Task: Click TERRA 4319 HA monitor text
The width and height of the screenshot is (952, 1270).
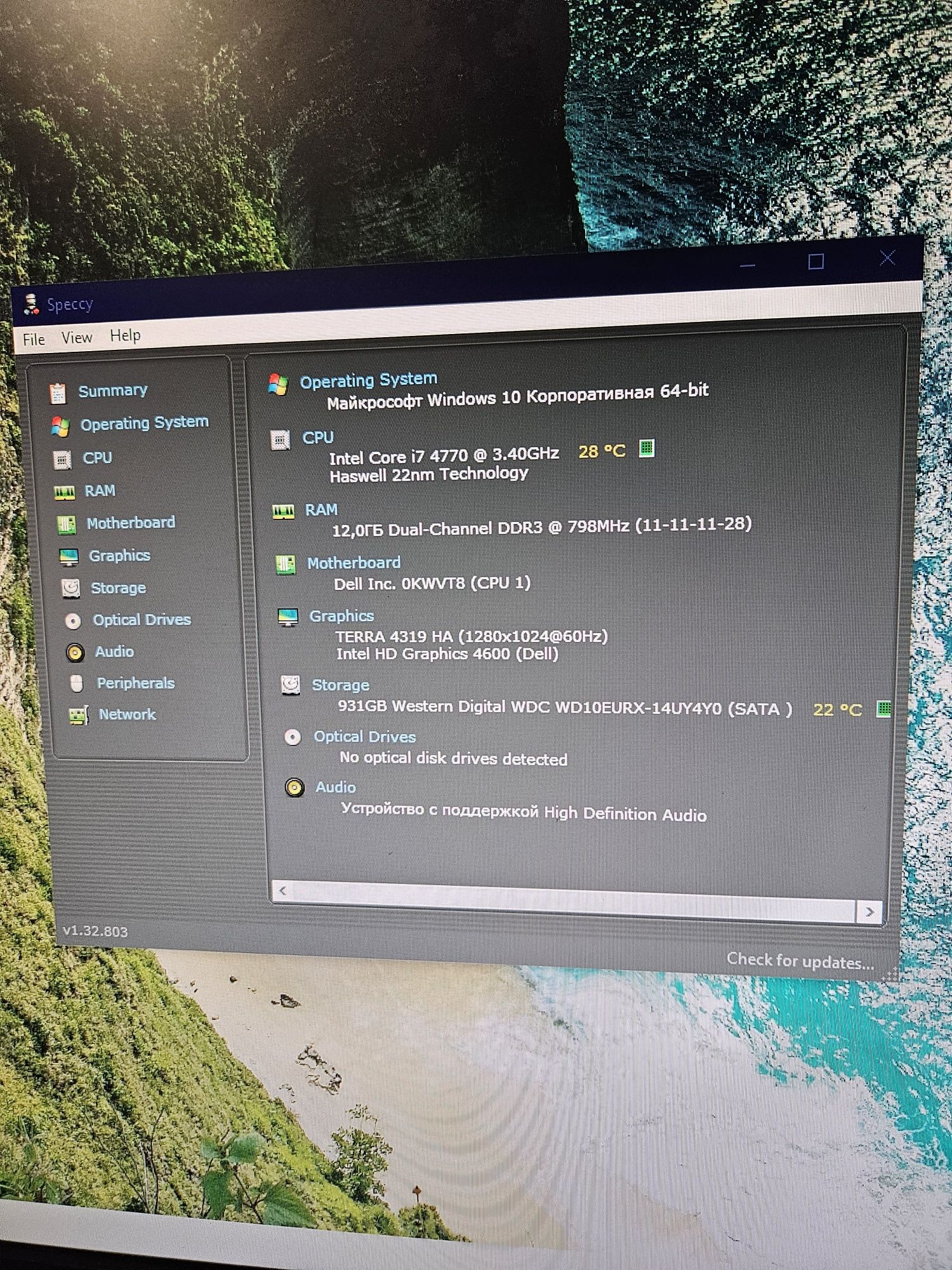Action: [472, 636]
